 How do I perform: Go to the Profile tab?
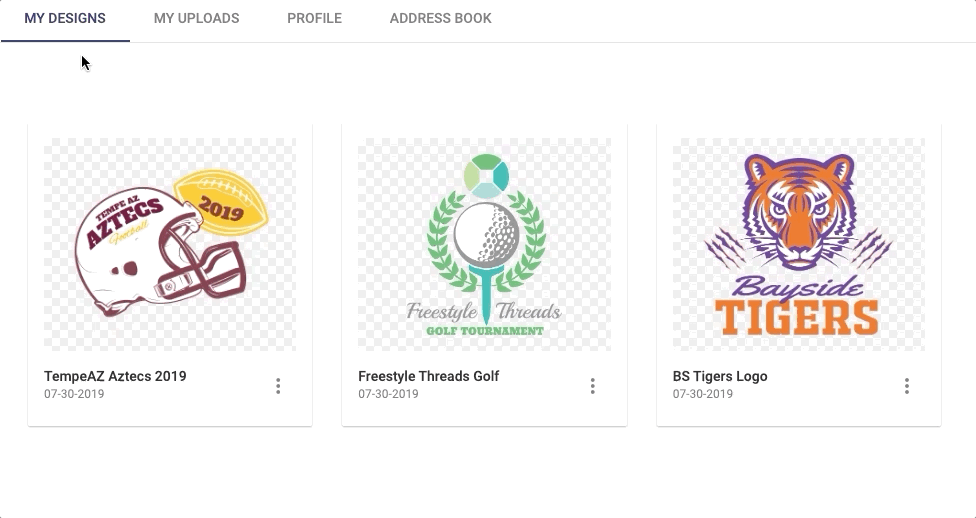(314, 19)
